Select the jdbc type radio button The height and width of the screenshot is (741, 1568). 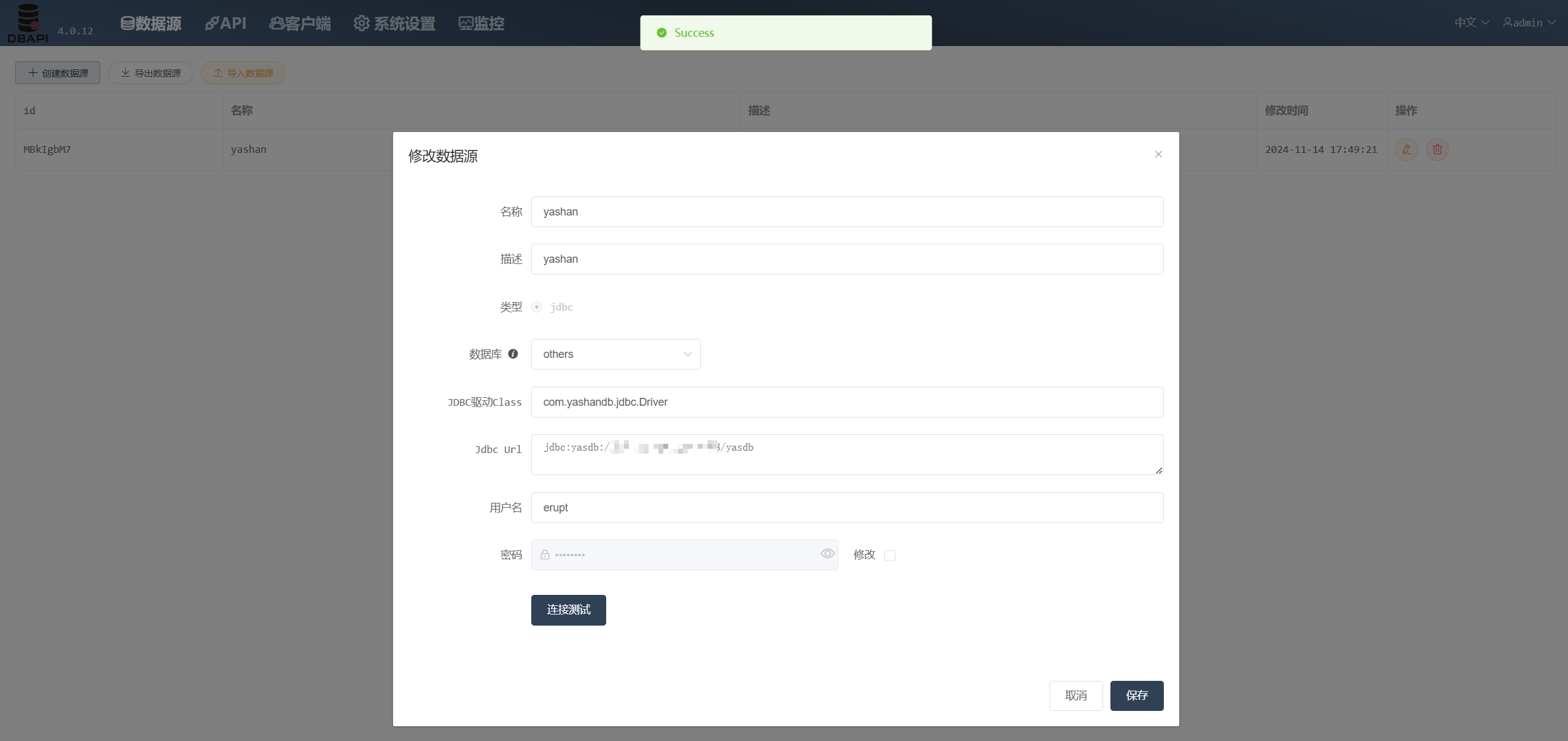tap(537, 307)
